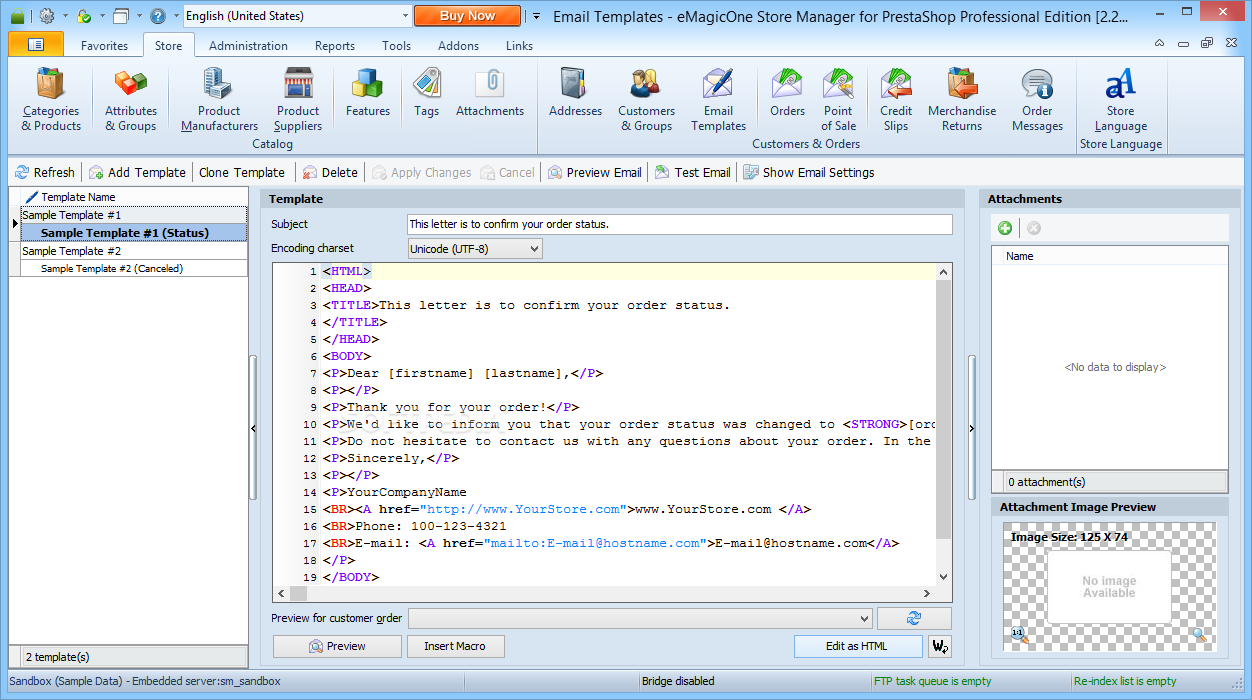Zoom attachment image with magnifier icon
This screenshot has width=1252, height=700.
coord(1199,634)
